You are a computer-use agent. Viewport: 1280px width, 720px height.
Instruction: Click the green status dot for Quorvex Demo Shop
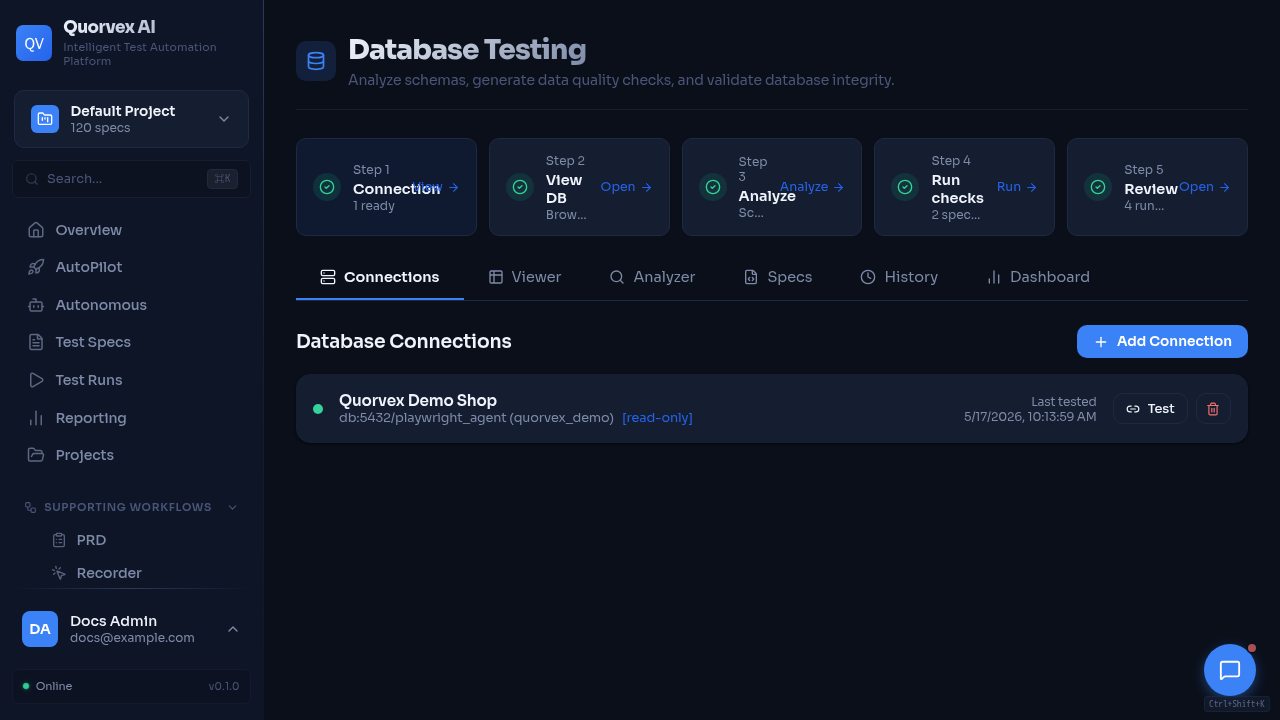pyautogui.click(x=318, y=409)
